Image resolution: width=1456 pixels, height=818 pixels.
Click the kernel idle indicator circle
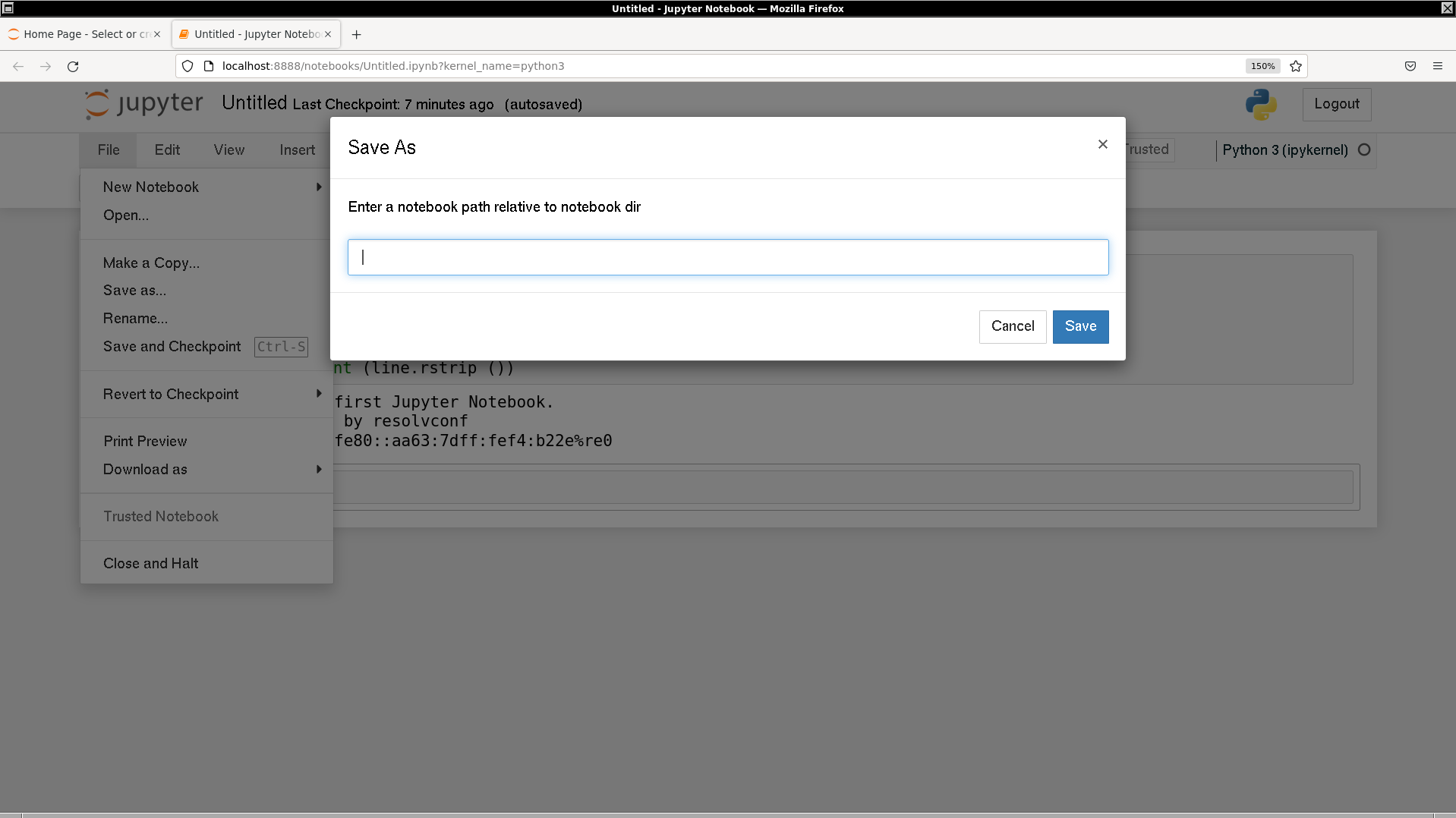pyautogui.click(x=1364, y=150)
